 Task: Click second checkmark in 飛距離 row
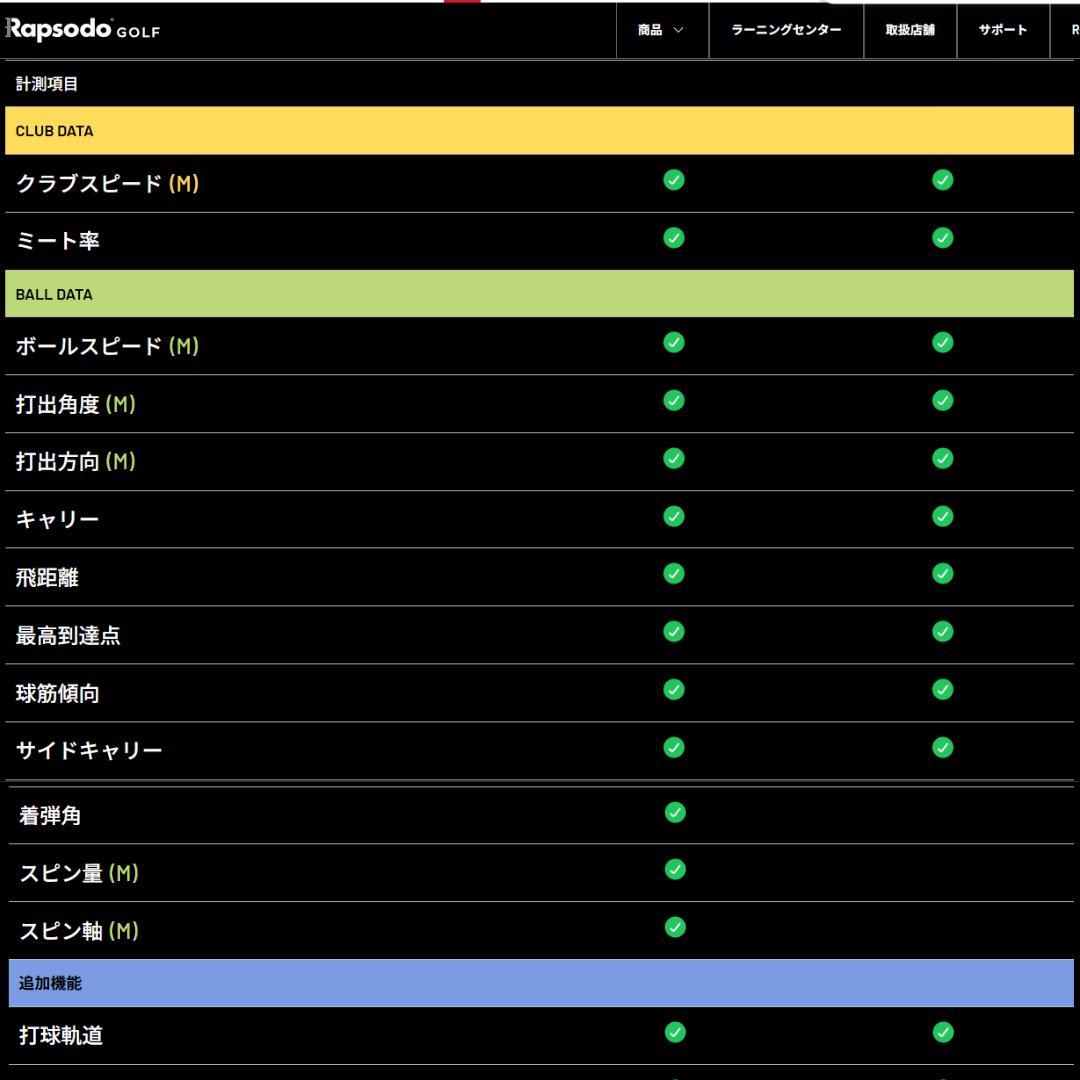pos(942,573)
